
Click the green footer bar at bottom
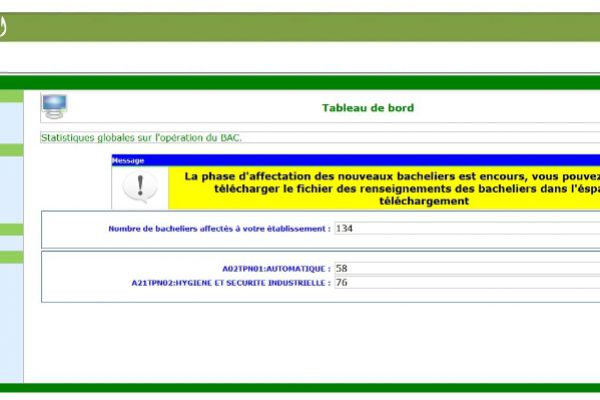click(300, 388)
